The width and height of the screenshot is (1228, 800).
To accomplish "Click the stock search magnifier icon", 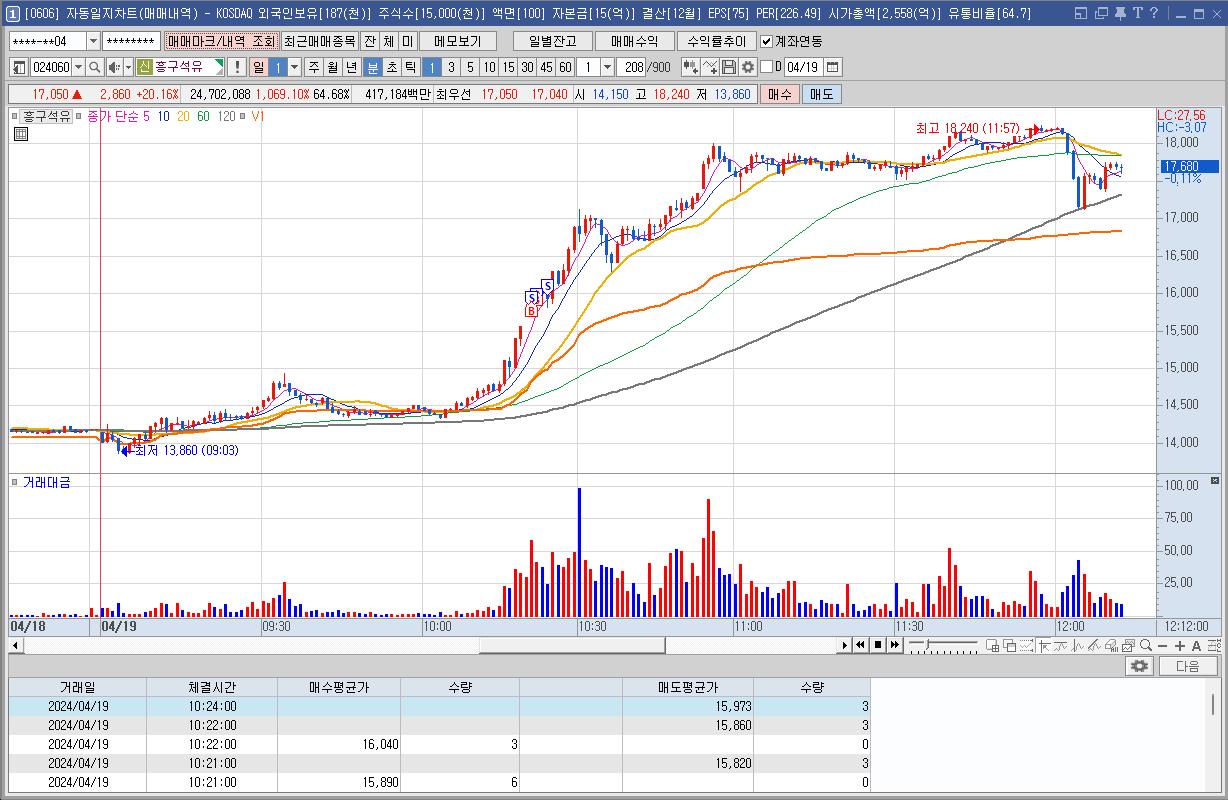I will [x=94, y=67].
